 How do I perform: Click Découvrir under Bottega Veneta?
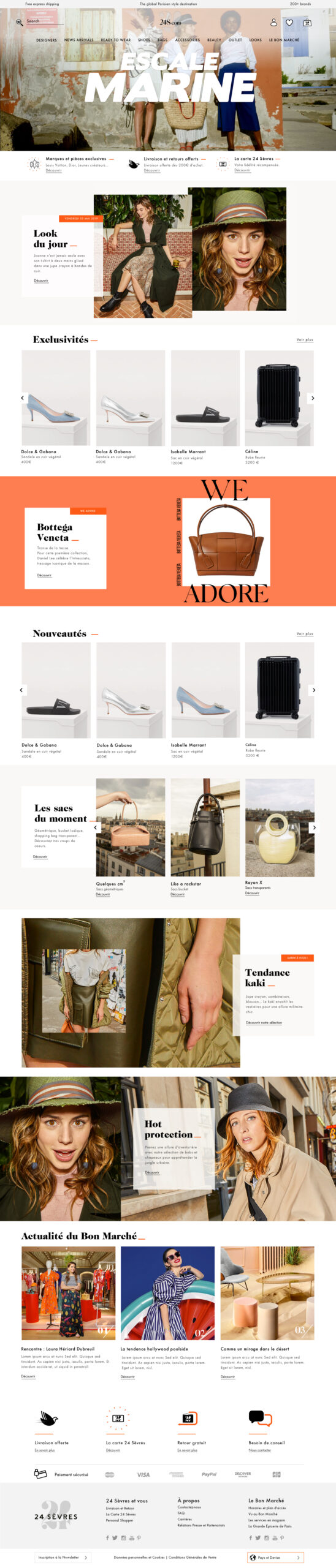[x=44, y=575]
